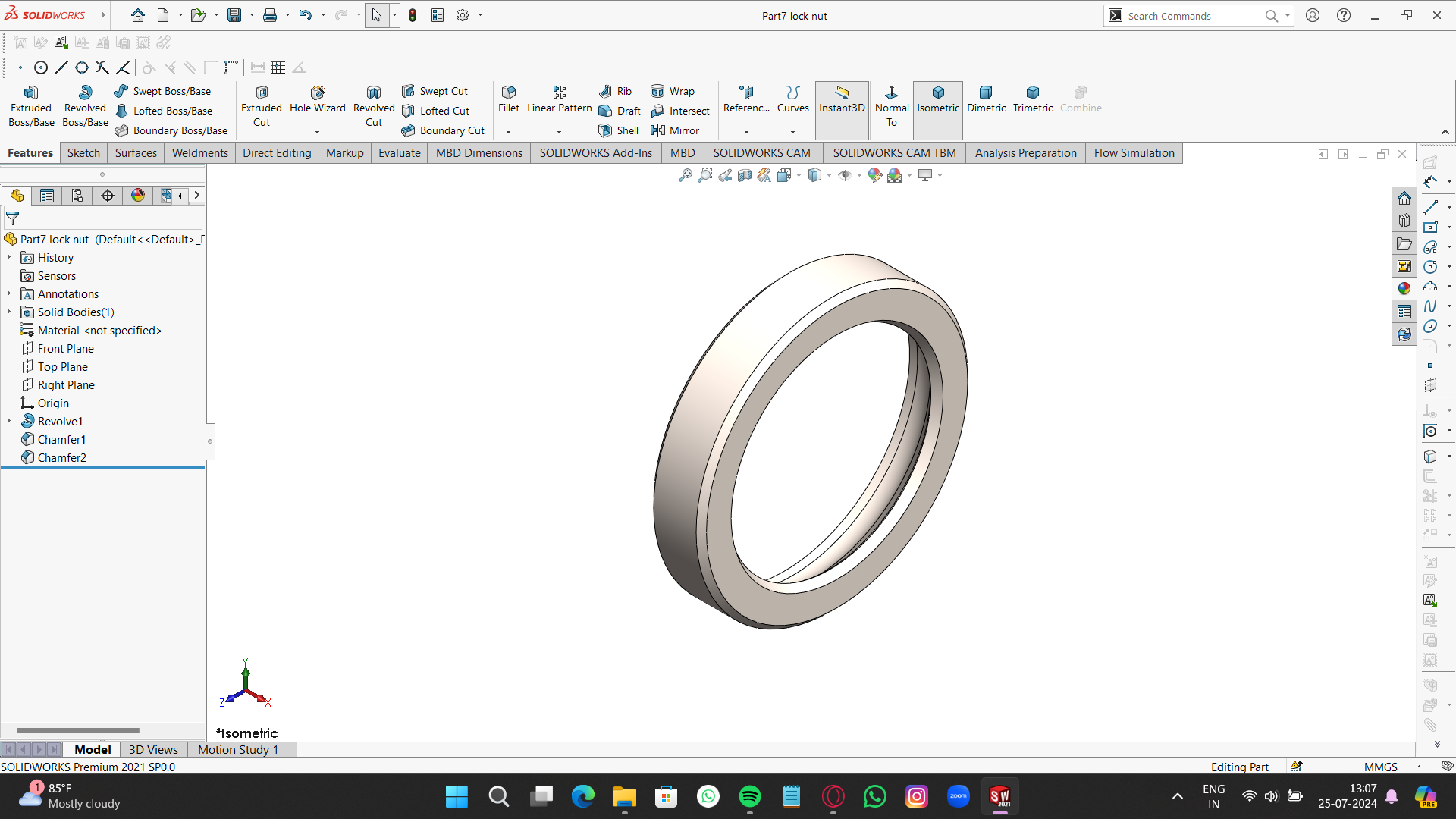Open the Undo dropdown arrow
The height and width of the screenshot is (819, 1456).
[x=323, y=15]
